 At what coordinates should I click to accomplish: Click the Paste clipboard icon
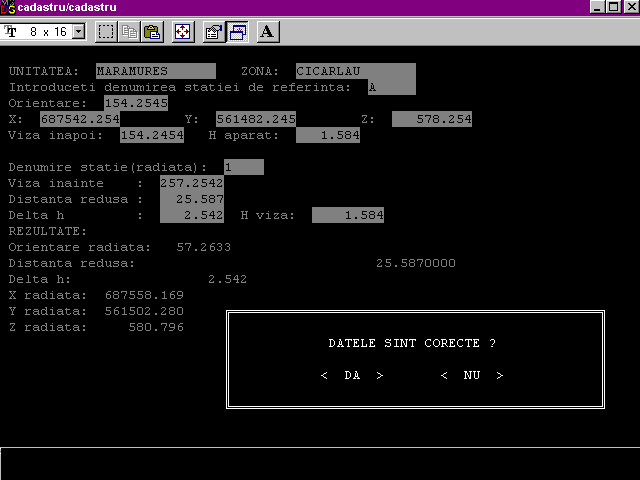pyautogui.click(x=151, y=31)
